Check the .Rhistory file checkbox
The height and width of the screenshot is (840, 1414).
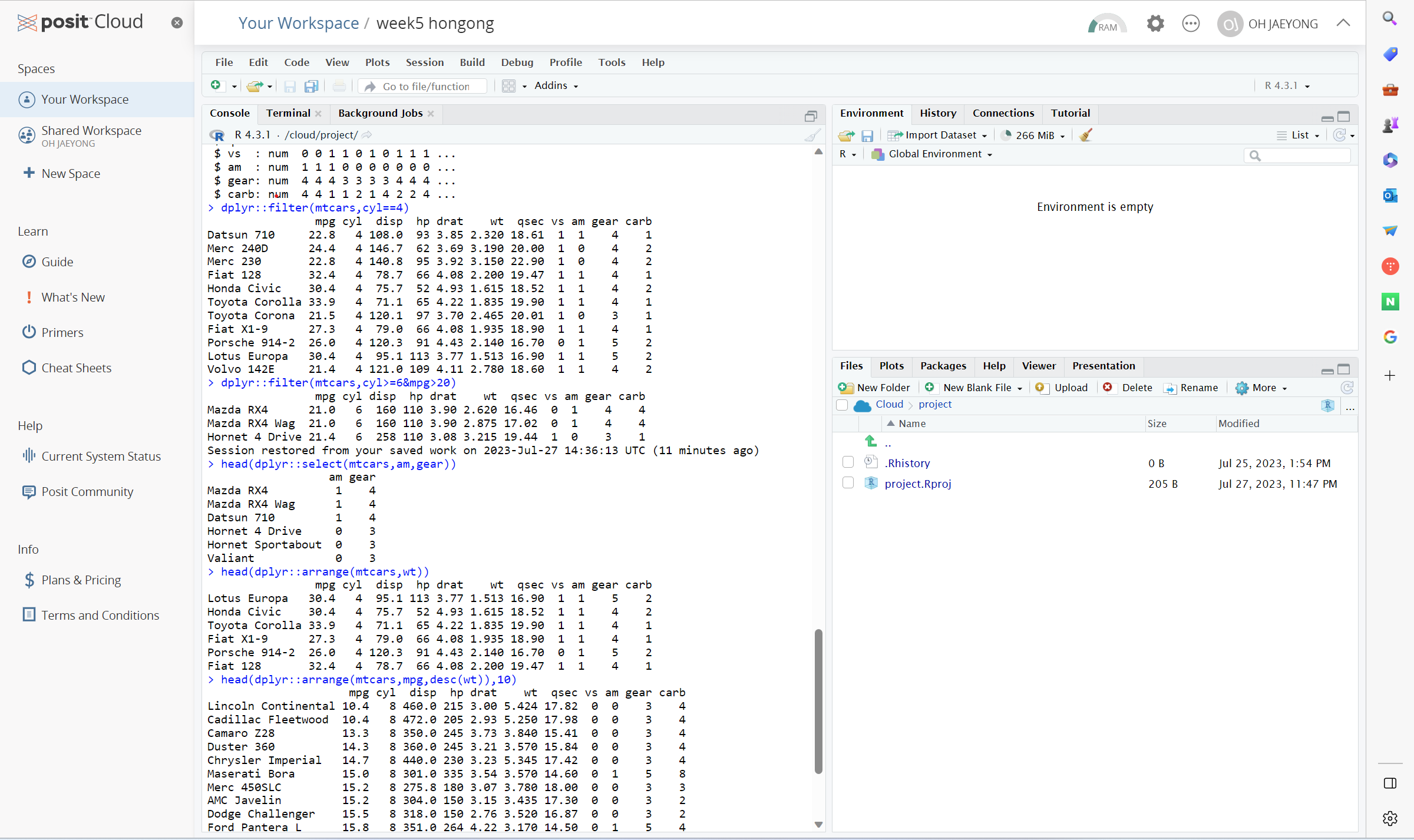click(x=848, y=462)
